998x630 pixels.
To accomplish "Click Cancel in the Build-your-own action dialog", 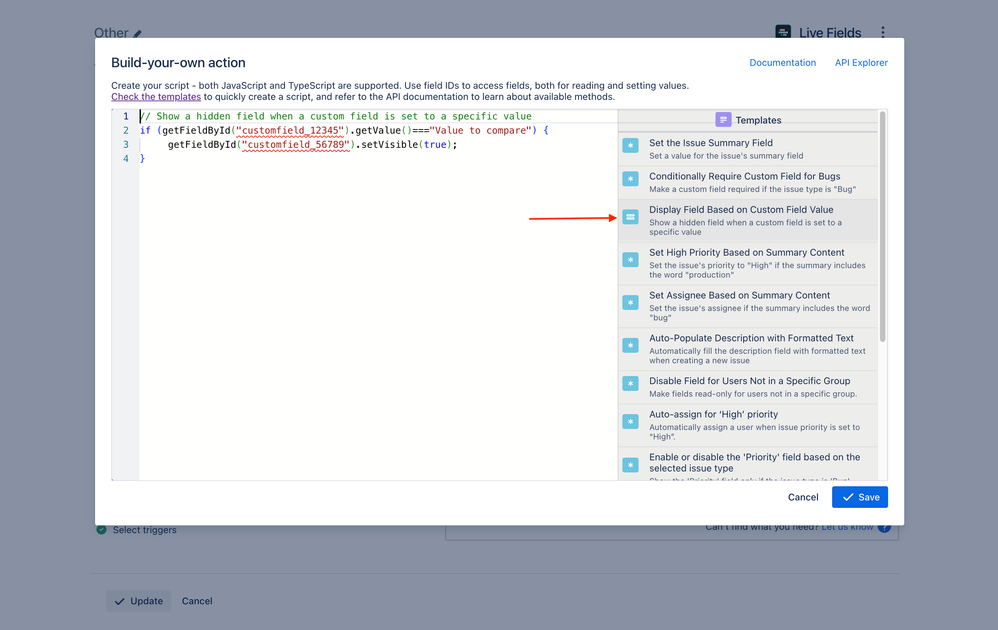I will 803,497.
